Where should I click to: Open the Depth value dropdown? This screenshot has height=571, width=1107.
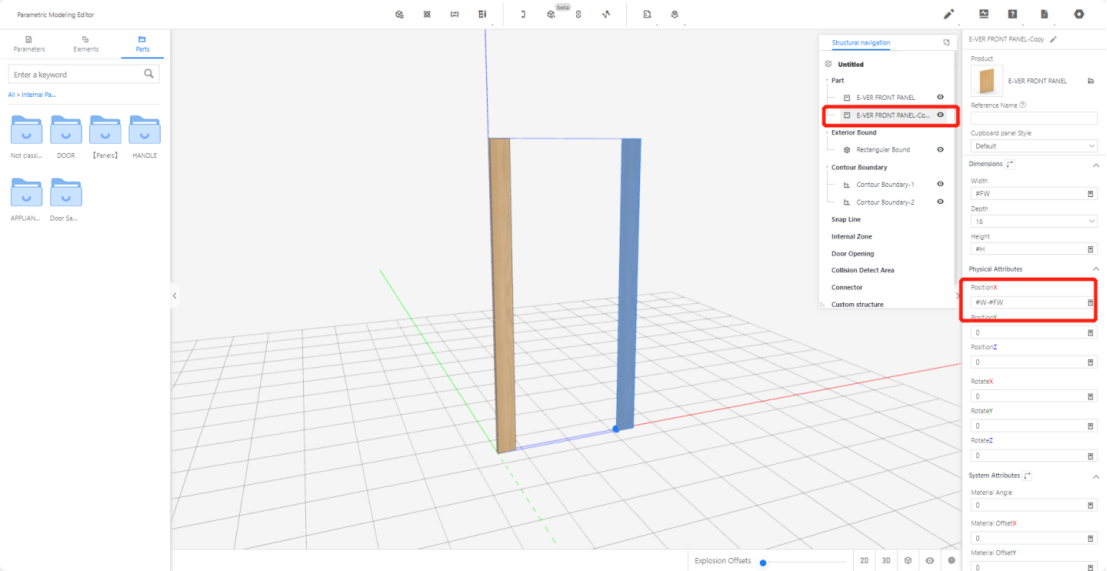point(1033,221)
